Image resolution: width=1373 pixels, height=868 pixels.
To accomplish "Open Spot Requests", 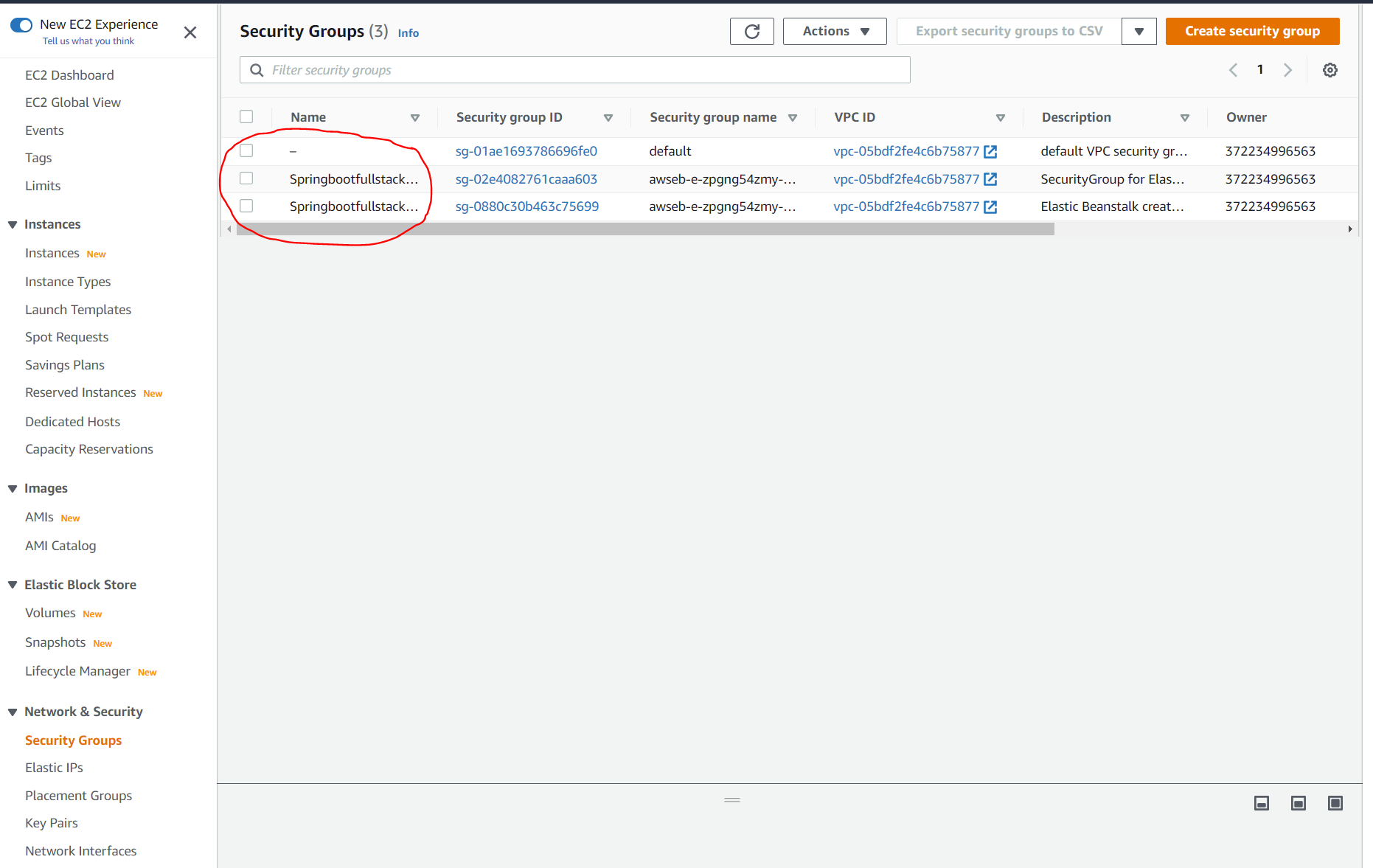I will coord(66,337).
